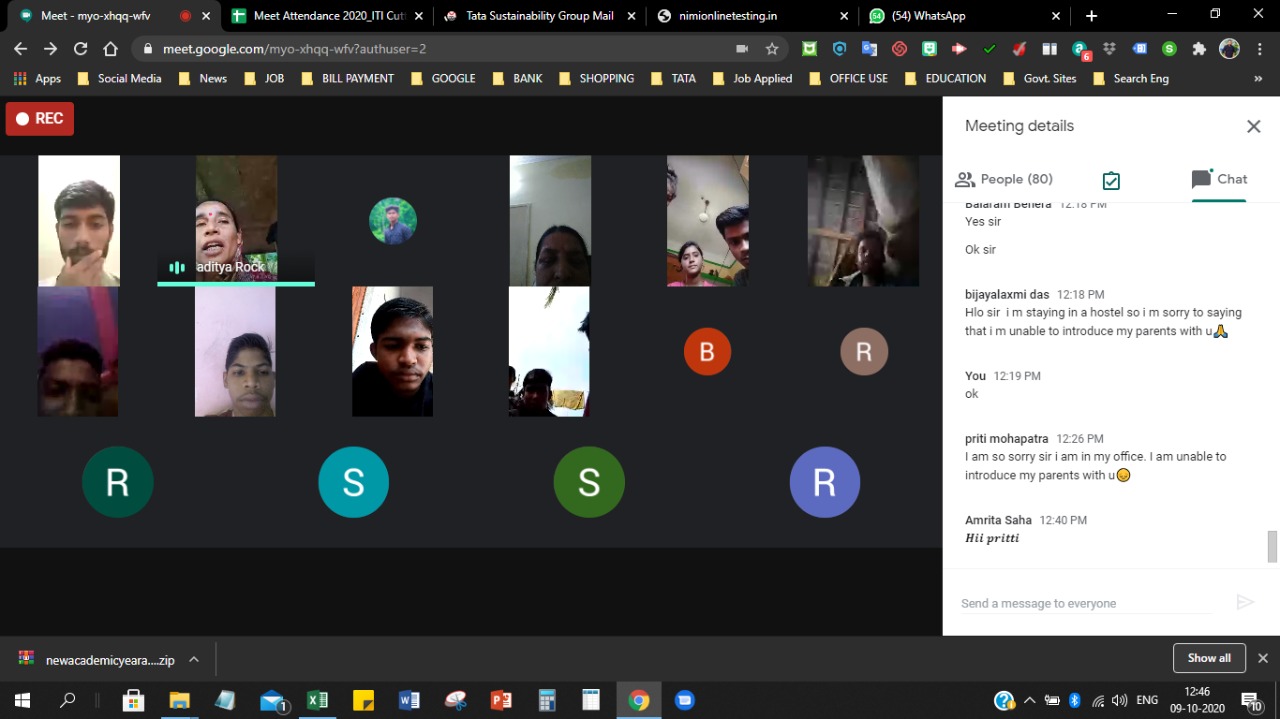Screen dimensions: 1280x719
Task: Select the teal S participant avatar
Action: [353, 482]
